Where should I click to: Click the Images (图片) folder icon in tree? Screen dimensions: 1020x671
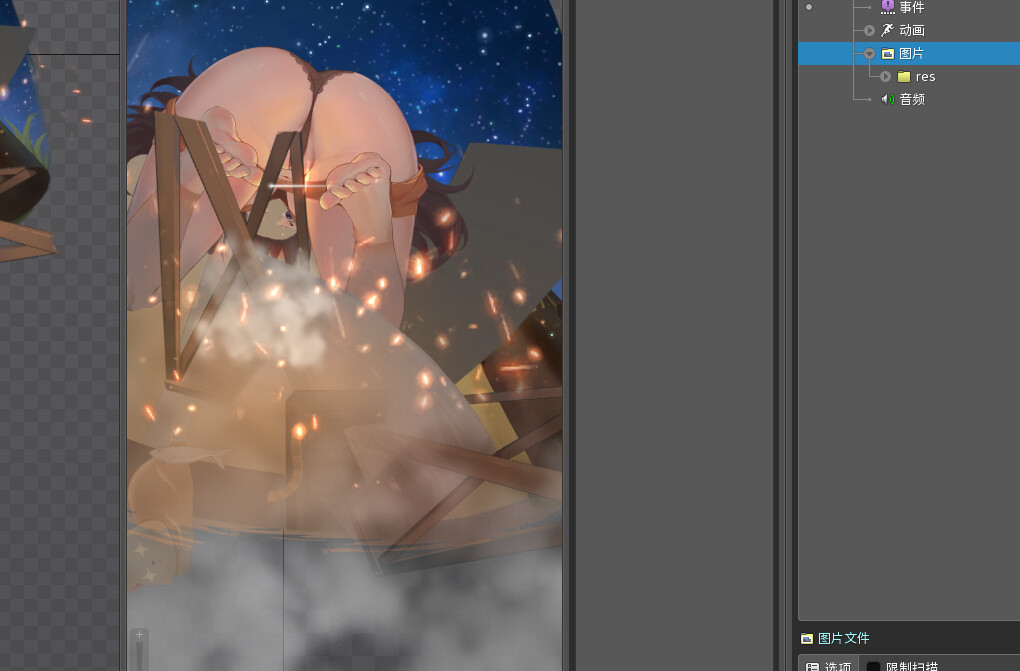tap(887, 53)
